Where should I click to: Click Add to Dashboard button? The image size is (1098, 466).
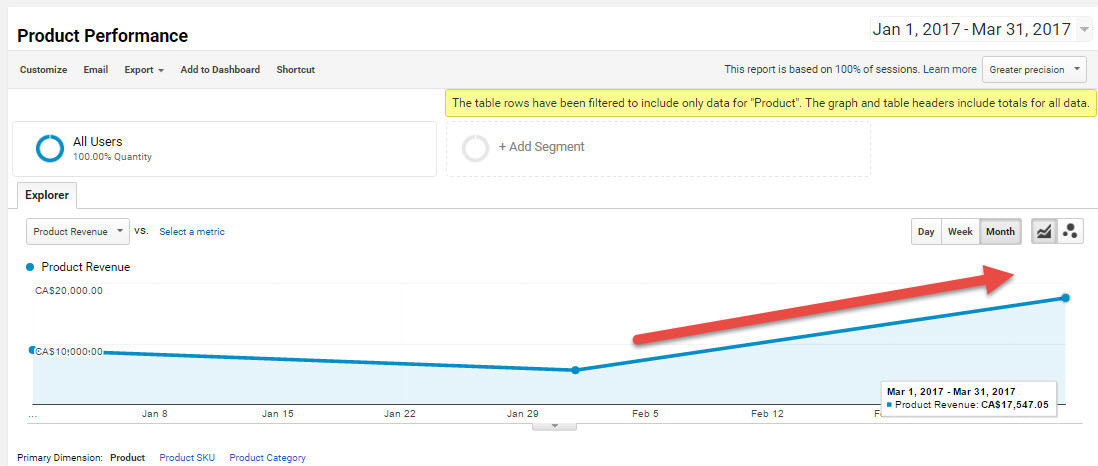220,70
